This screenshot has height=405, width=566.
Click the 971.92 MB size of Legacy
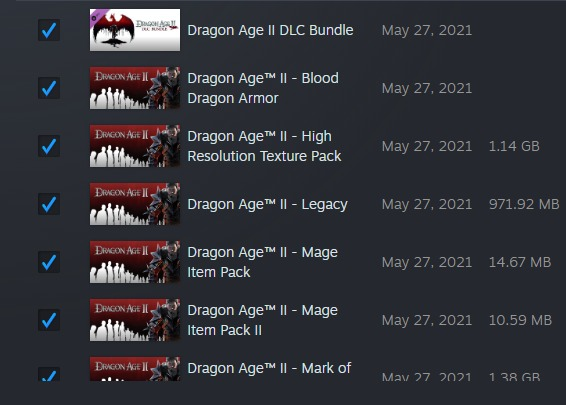(x=524, y=204)
